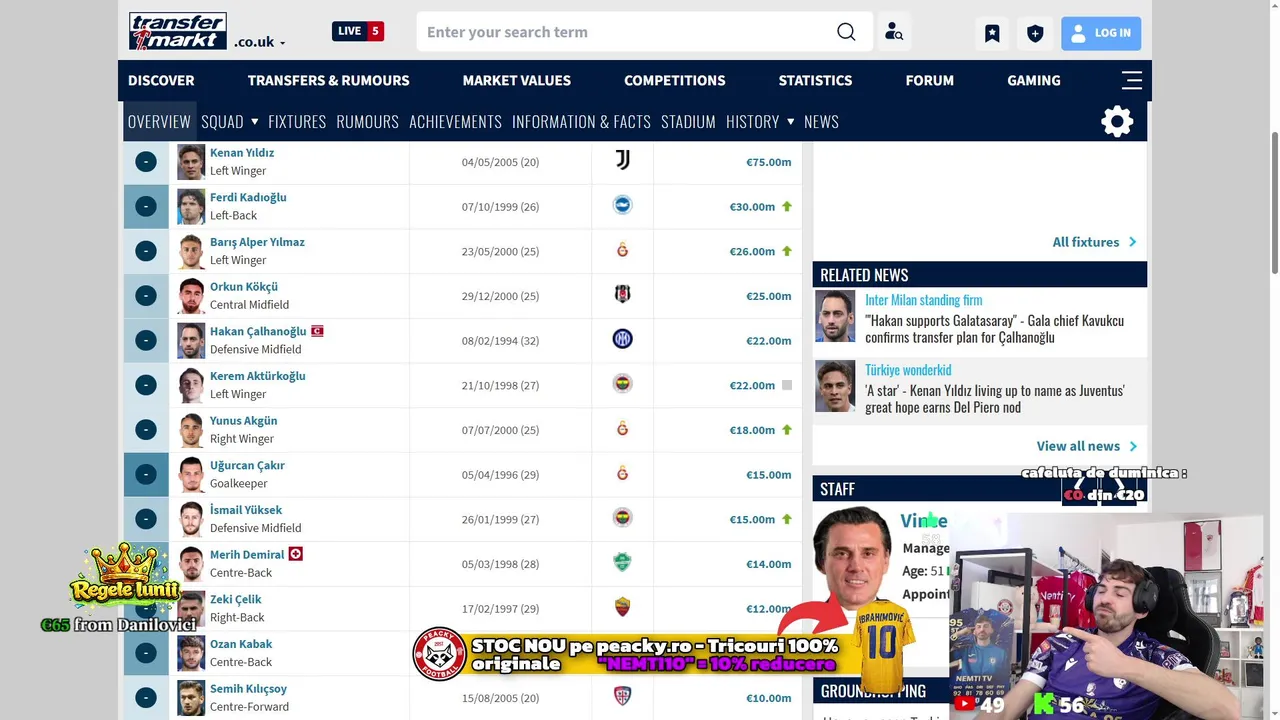The height and width of the screenshot is (720, 1280).
Task: Open Orkun Kökçü player profile
Action: tap(243, 287)
